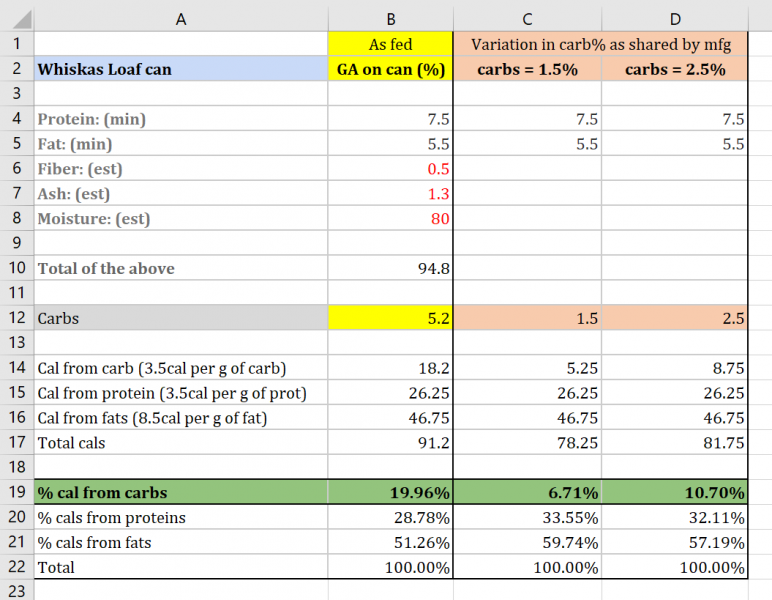The image size is (772, 600).
Task: Click the red Moisture value 80
Action: point(391,218)
